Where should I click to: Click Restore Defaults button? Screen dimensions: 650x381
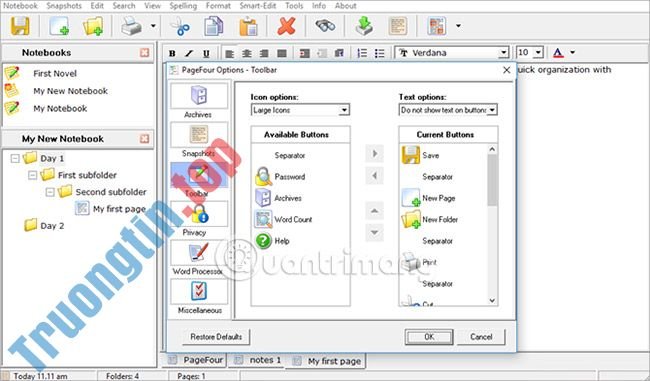(x=216, y=337)
